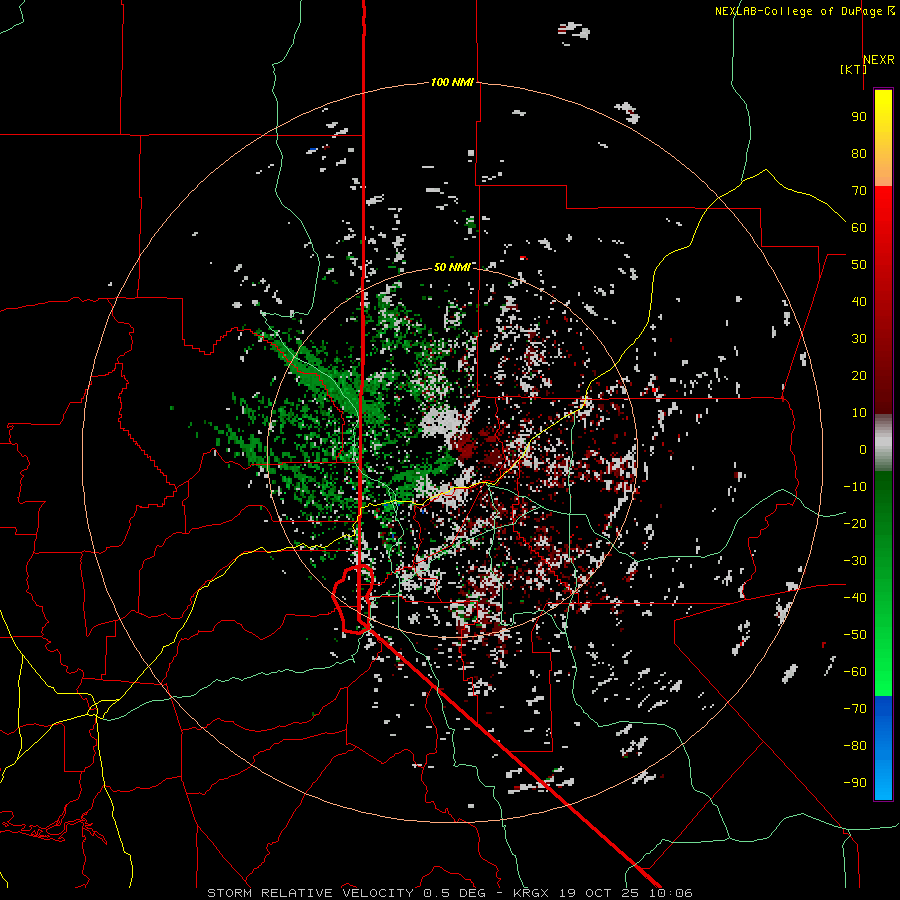Viewport: 900px width, 900px height.
Task: Select the -70 value on the velocity scale
Action: pyautogui.click(x=855, y=709)
